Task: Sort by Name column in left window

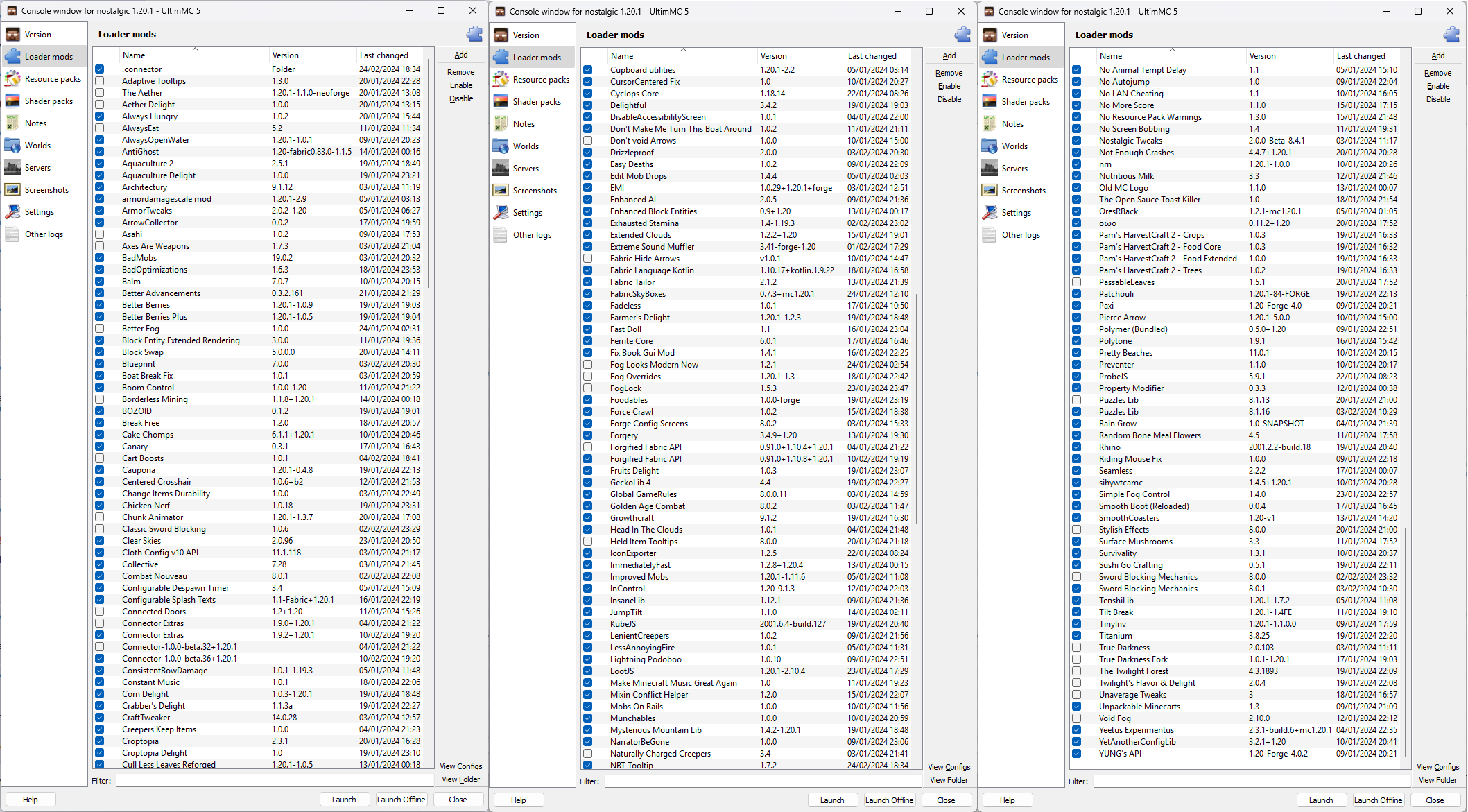Action: tap(194, 55)
